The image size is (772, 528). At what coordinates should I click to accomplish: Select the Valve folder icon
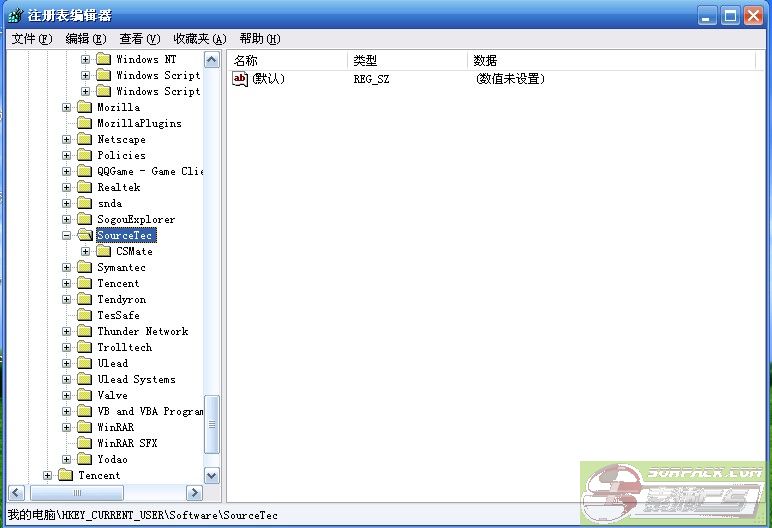click(x=85, y=395)
